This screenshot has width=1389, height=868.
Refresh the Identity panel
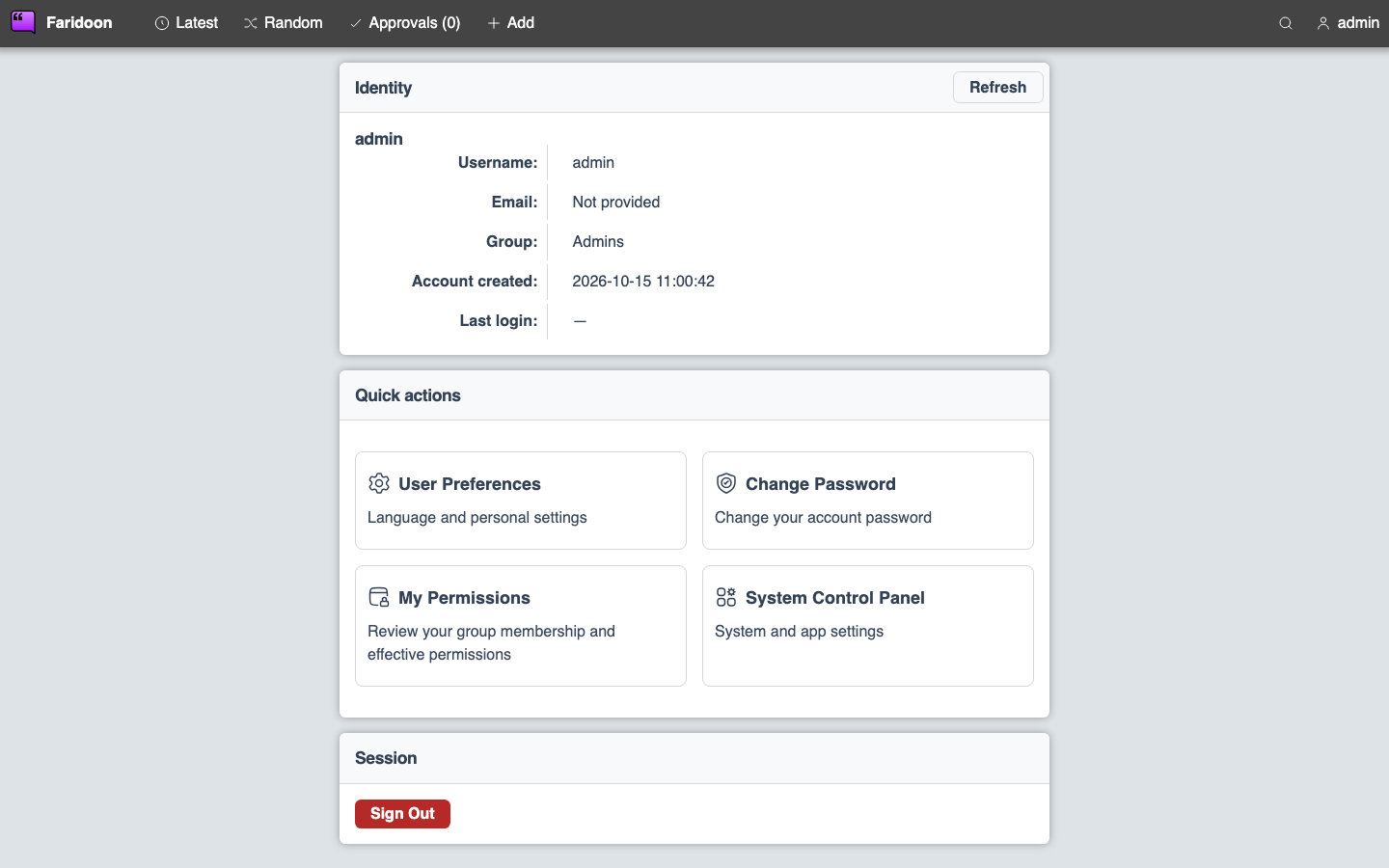[997, 87]
